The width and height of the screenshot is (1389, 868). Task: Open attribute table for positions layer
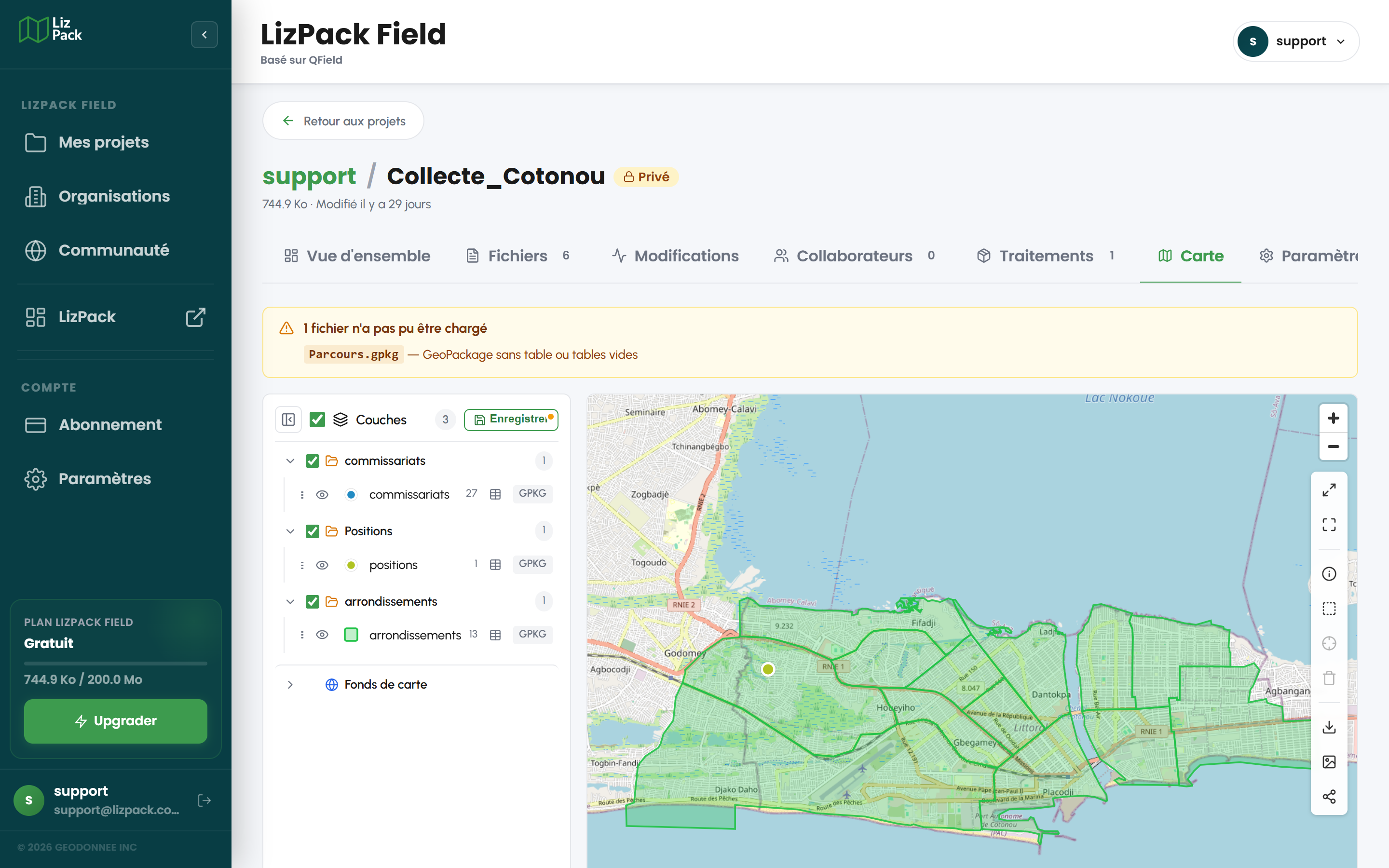(x=495, y=565)
